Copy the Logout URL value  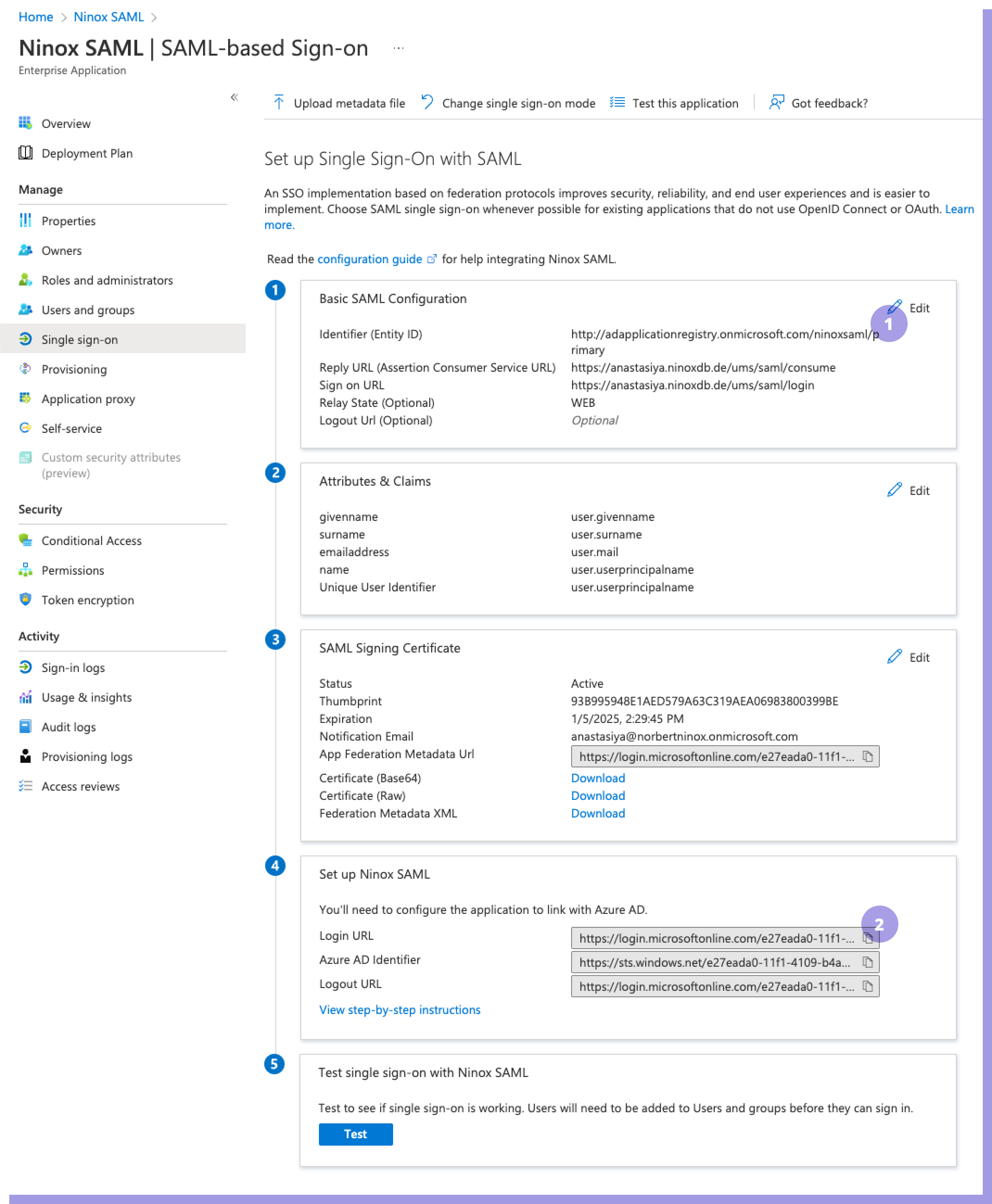pos(867,986)
